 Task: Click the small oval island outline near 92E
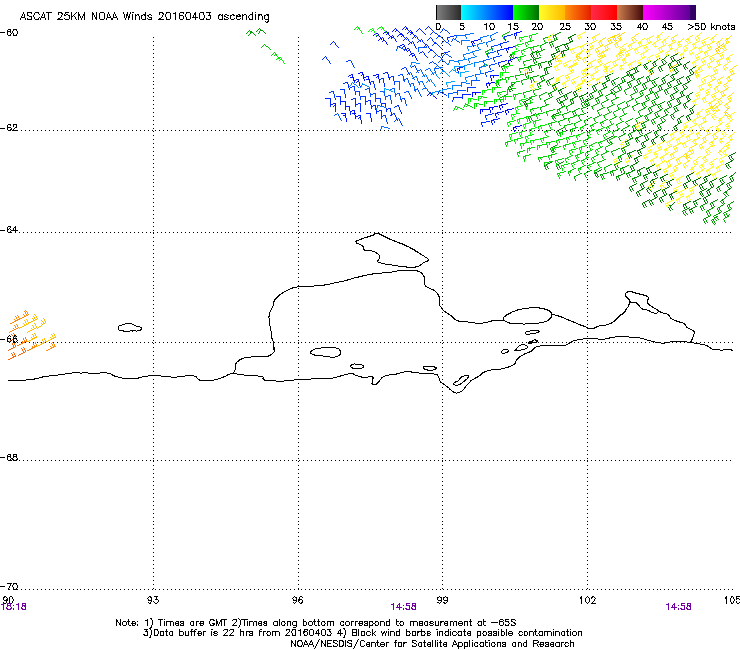[x=130, y=327]
